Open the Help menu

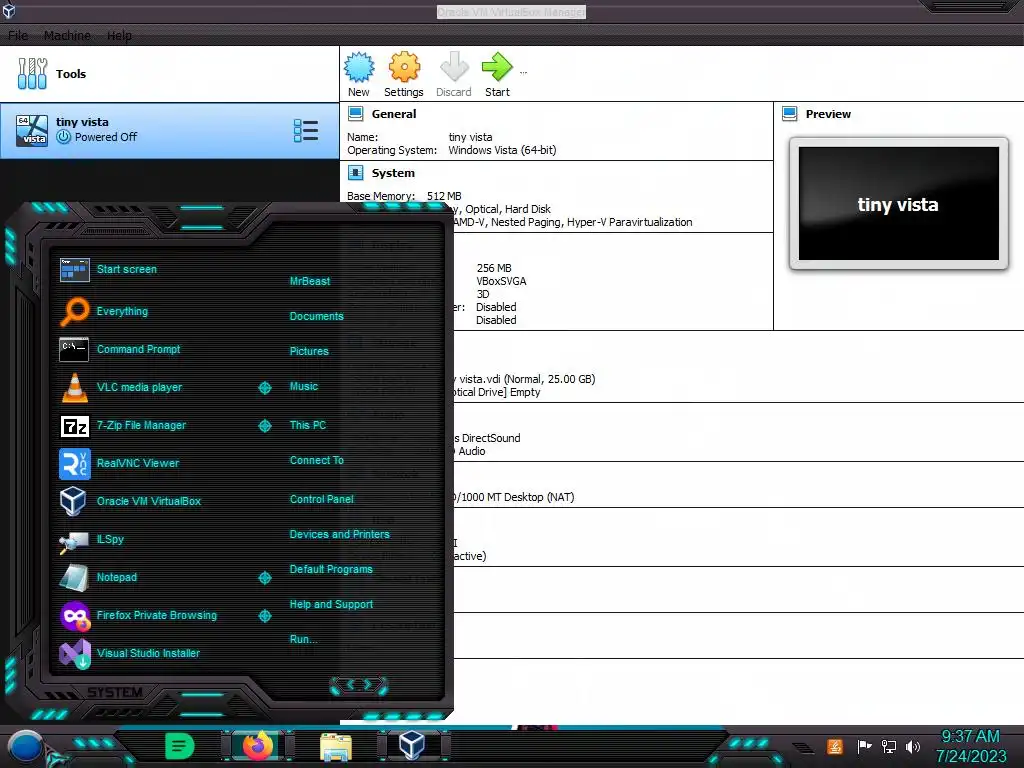pos(119,35)
